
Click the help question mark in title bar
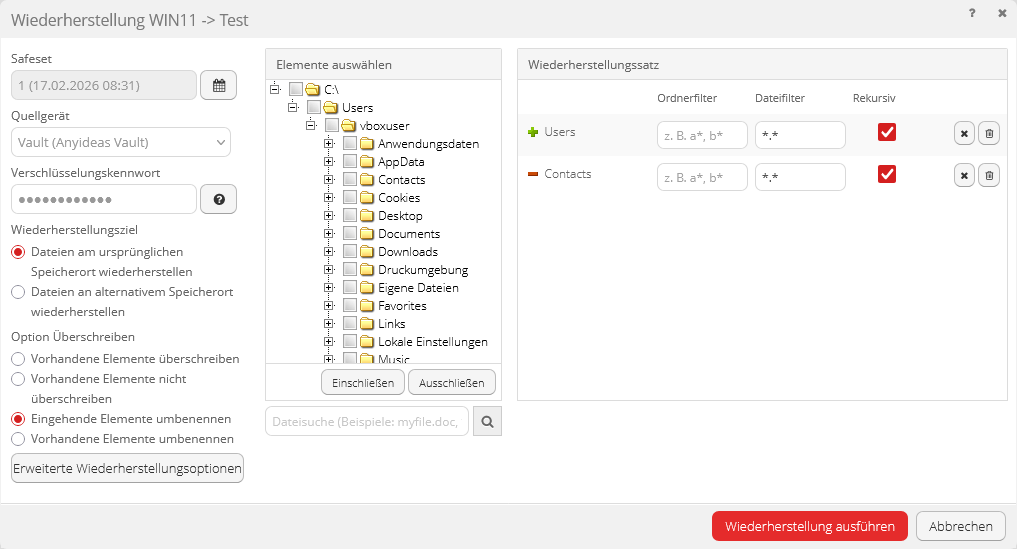tap(972, 14)
